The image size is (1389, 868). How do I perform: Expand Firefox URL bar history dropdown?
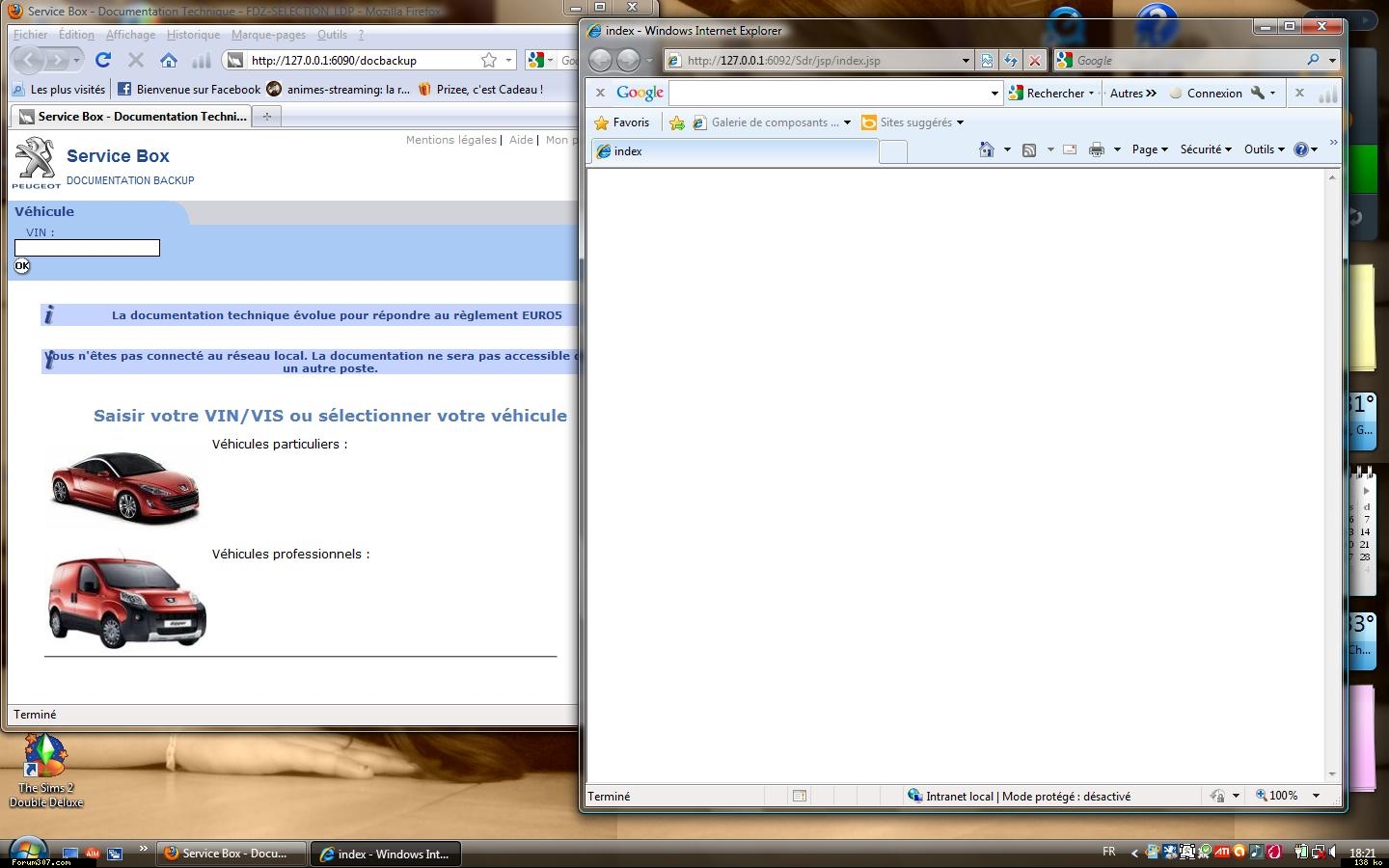coord(508,60)
